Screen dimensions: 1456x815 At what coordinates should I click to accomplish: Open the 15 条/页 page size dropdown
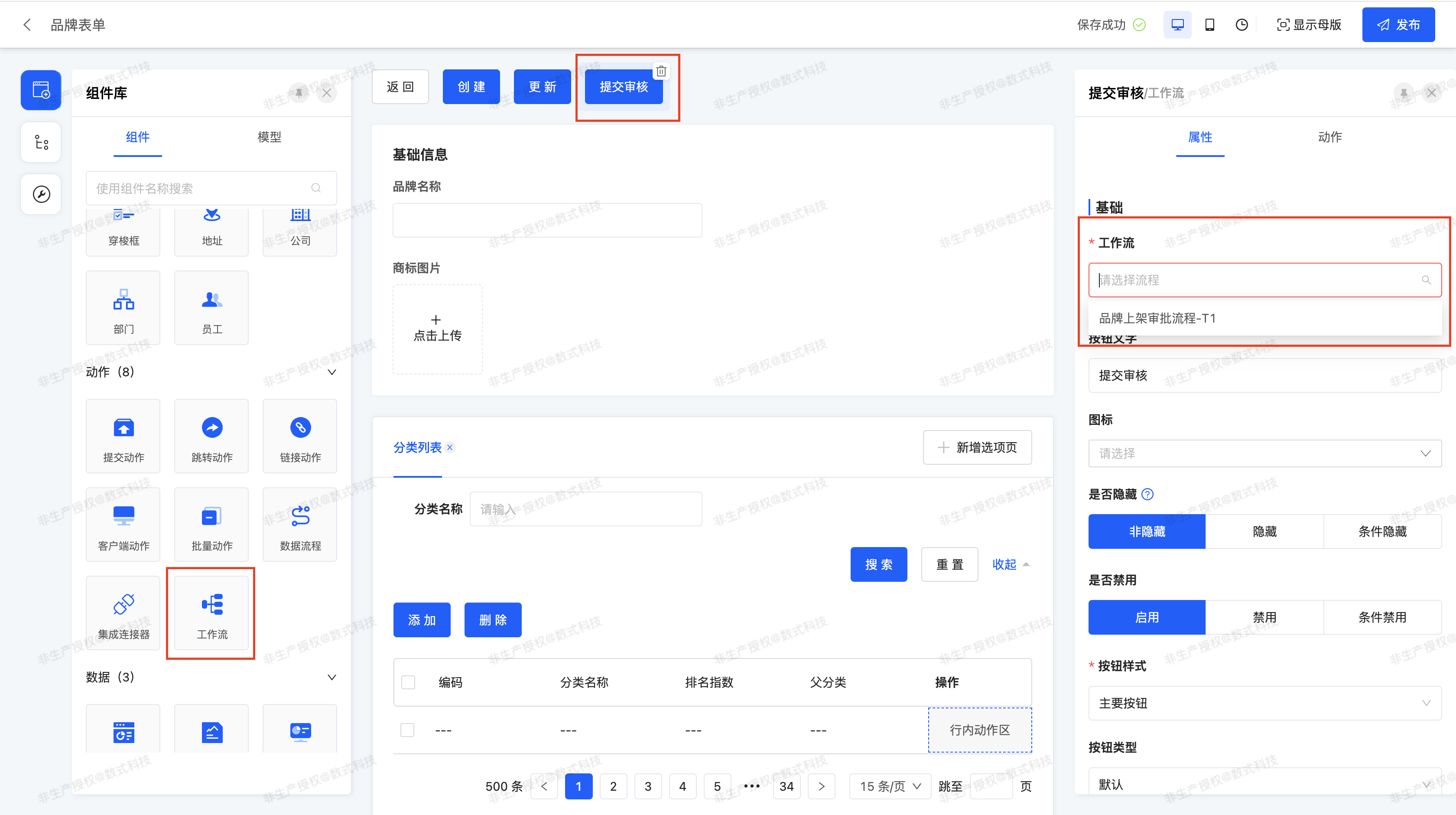click(890, 786)
